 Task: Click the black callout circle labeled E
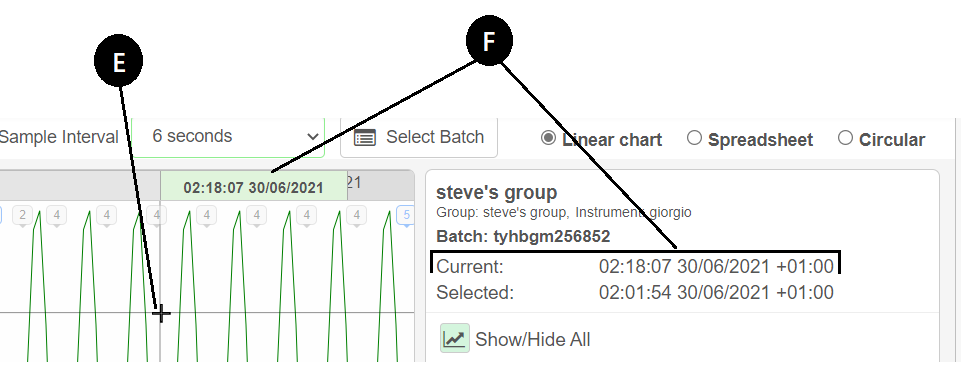coord(118,62)
